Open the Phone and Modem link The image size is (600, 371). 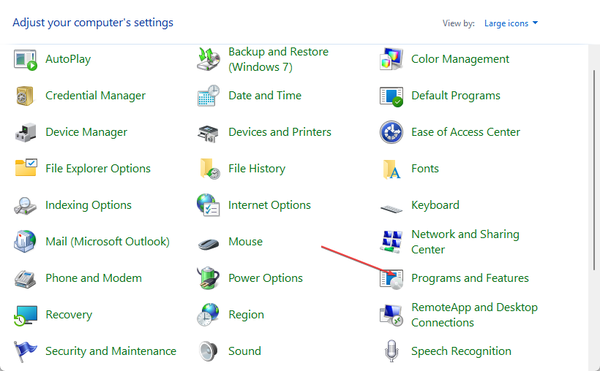(x=93, y=278)
